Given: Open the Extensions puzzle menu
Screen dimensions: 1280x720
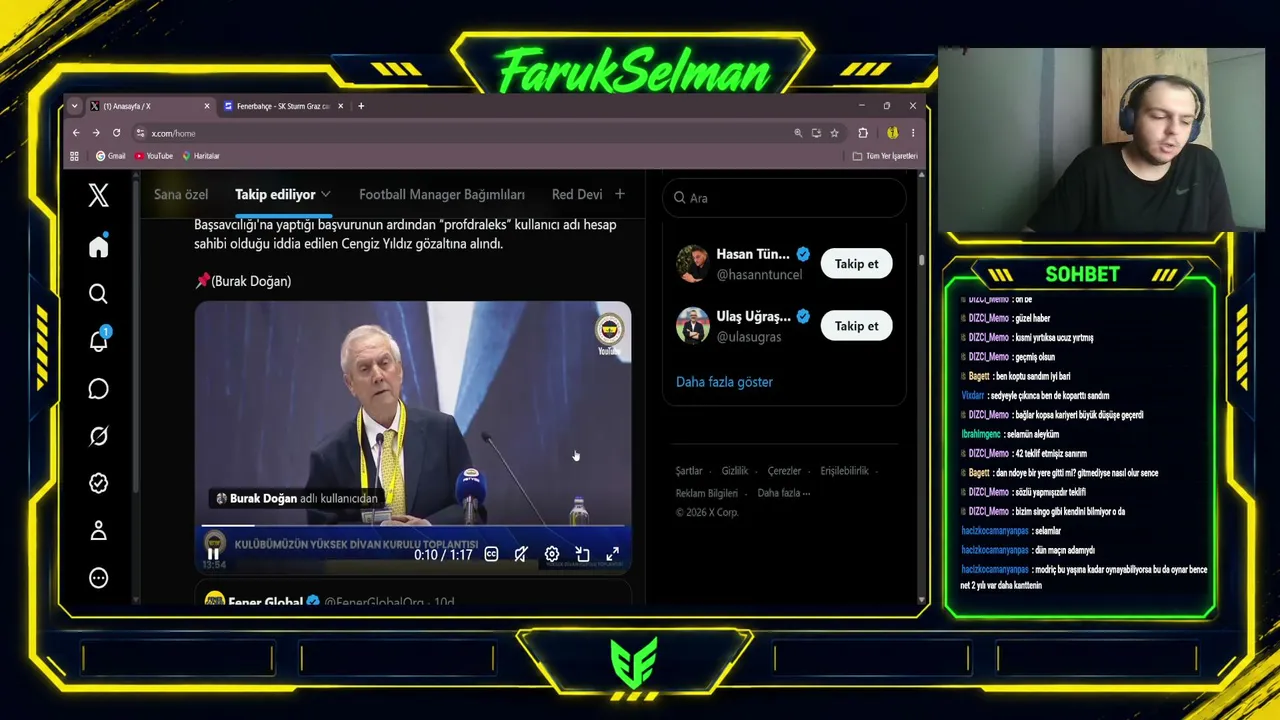Looking at the screenshot, I should (863, 133).
